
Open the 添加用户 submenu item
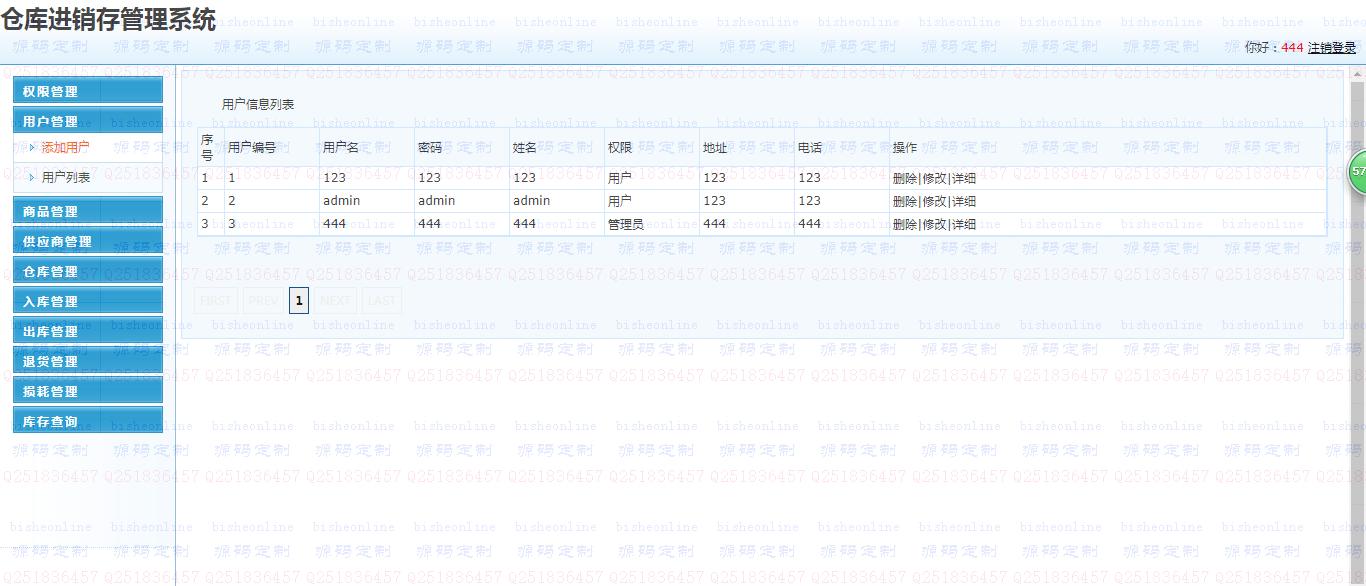coord(65,147)
